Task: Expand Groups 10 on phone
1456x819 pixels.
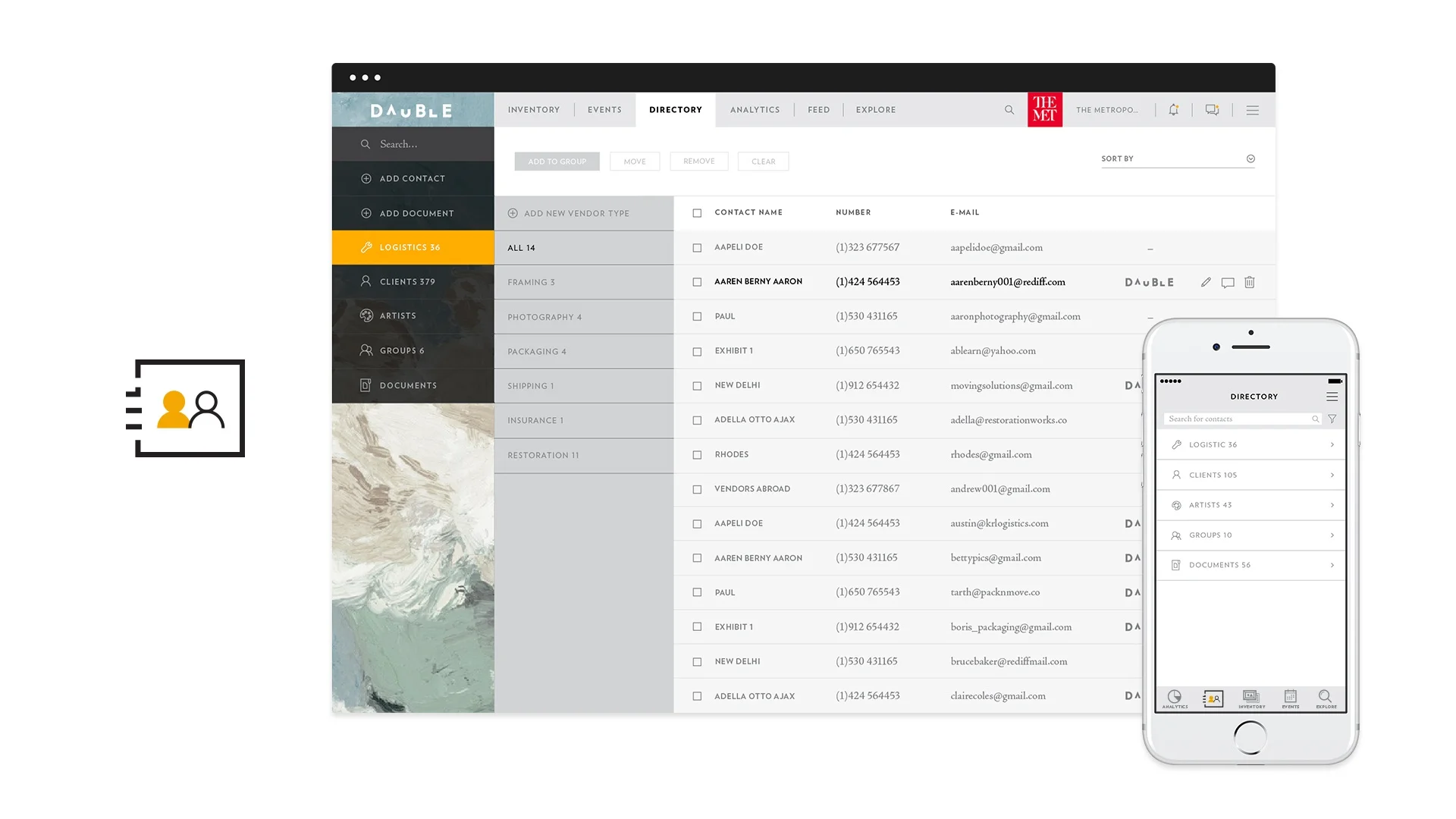Action: [1251, 535]
